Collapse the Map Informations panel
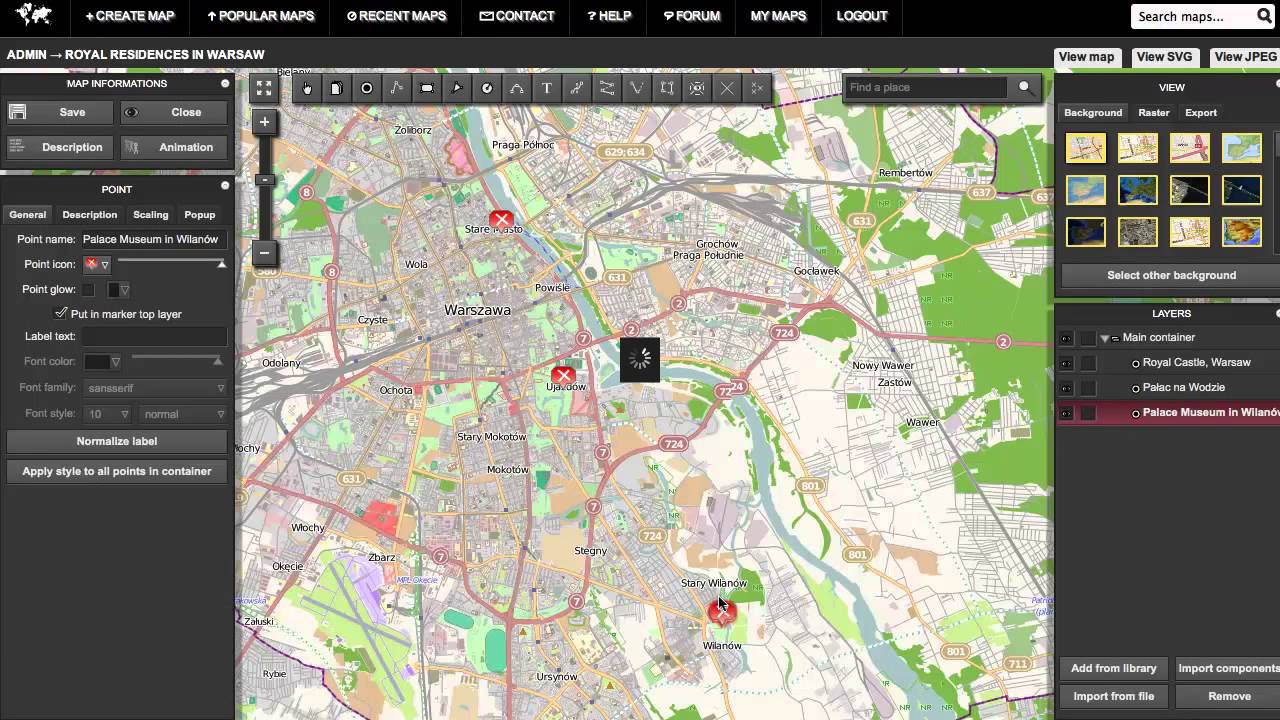1280x720 pixels. pyautogui.click(x=225, y=83)
